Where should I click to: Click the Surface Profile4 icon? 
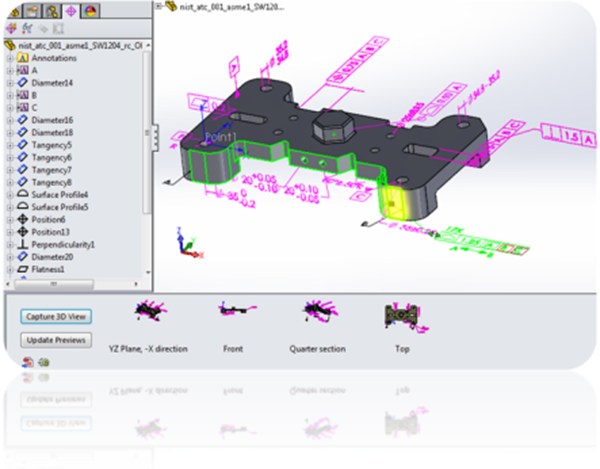pyautogui.click(x=23, y=194)
